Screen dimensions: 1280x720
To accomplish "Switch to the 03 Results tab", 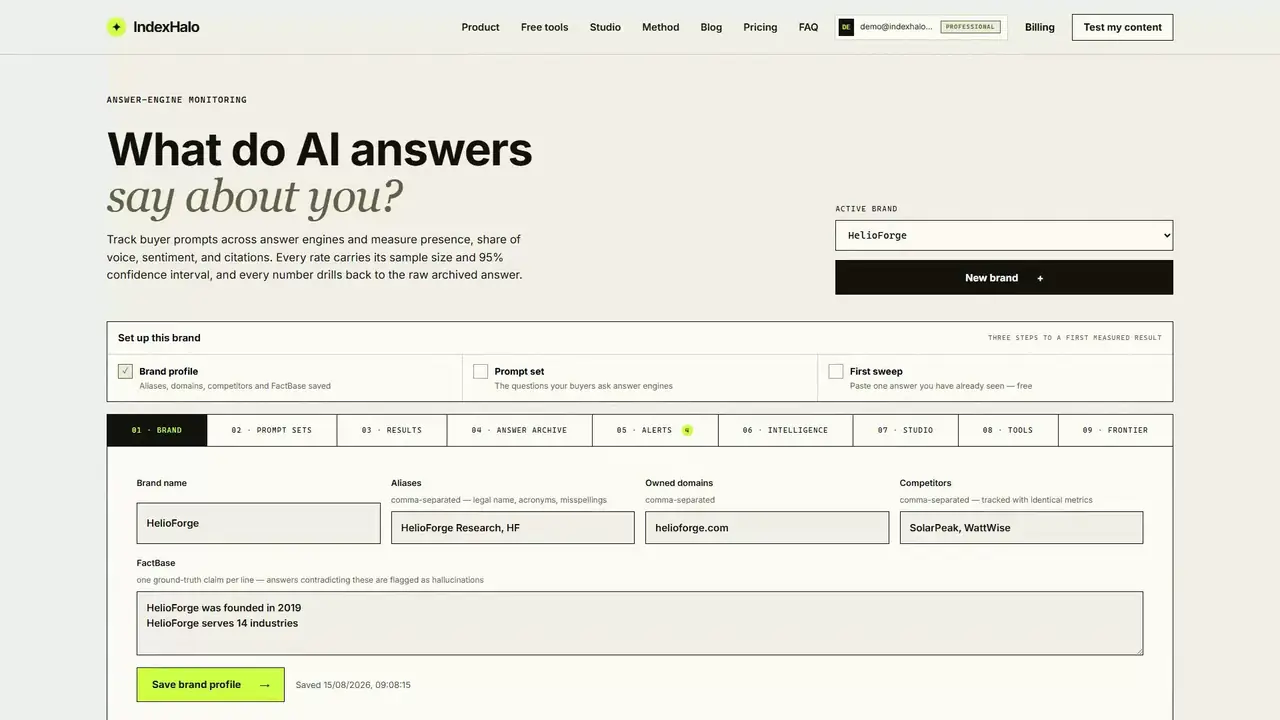I will [x=392, y=430].
